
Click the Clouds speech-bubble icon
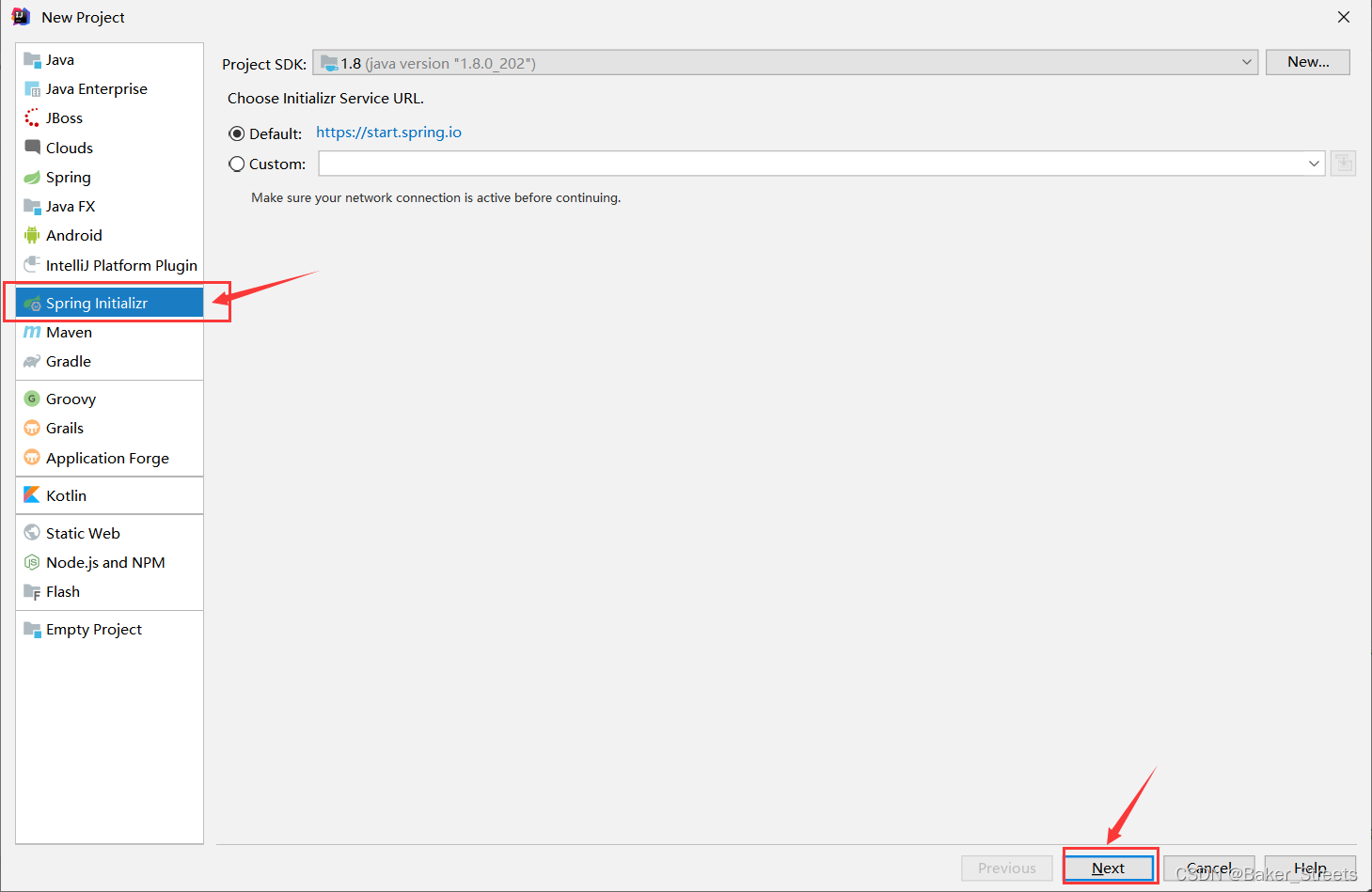click(32, 148)
